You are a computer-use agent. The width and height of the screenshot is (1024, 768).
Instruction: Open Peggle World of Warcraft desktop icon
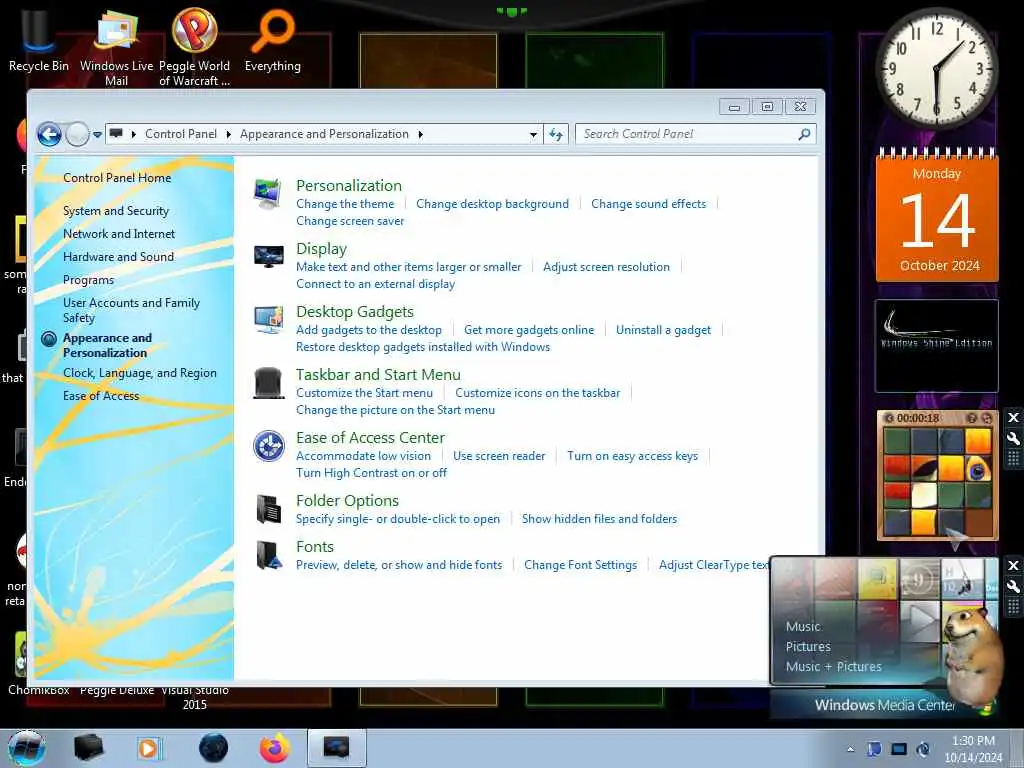coord(195,46)
